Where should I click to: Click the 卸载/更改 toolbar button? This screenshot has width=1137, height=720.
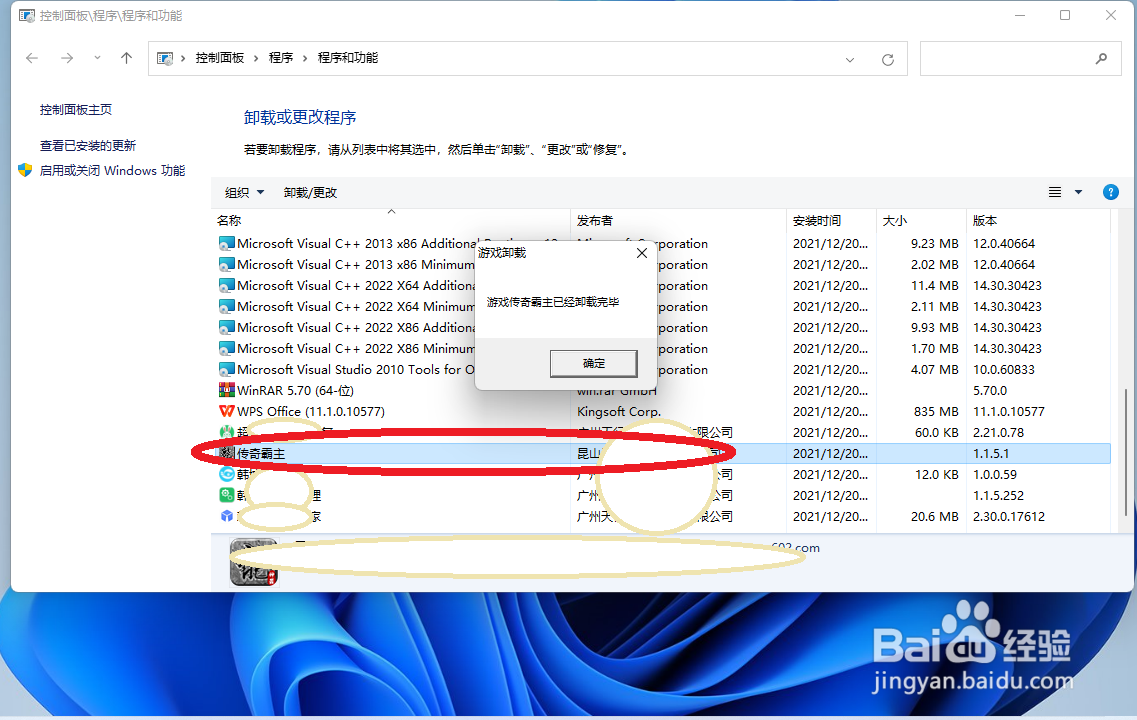click(x=310, y=193)
